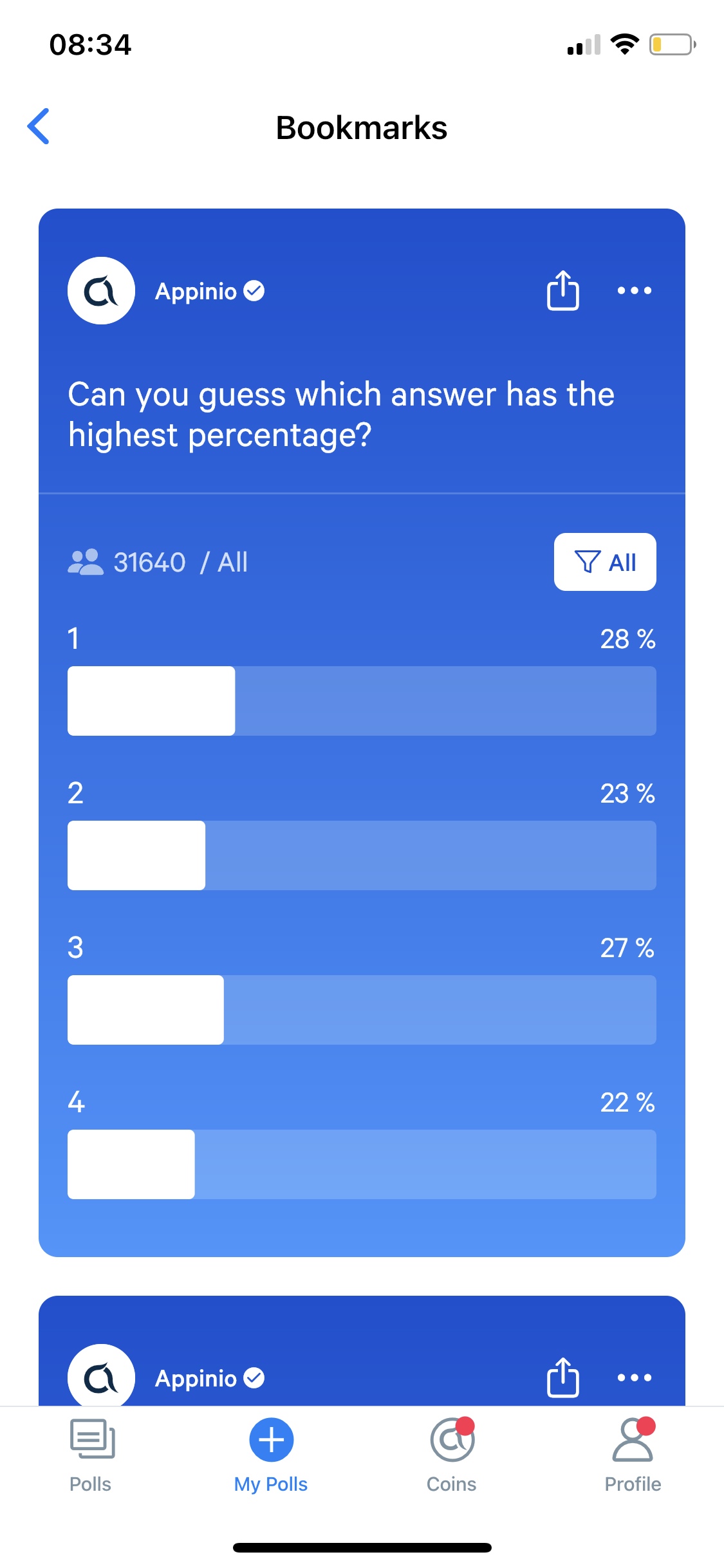The height and width of the screenshot is (1568, 724).
Task: Tap the poll question text
Action: point(341,414)
